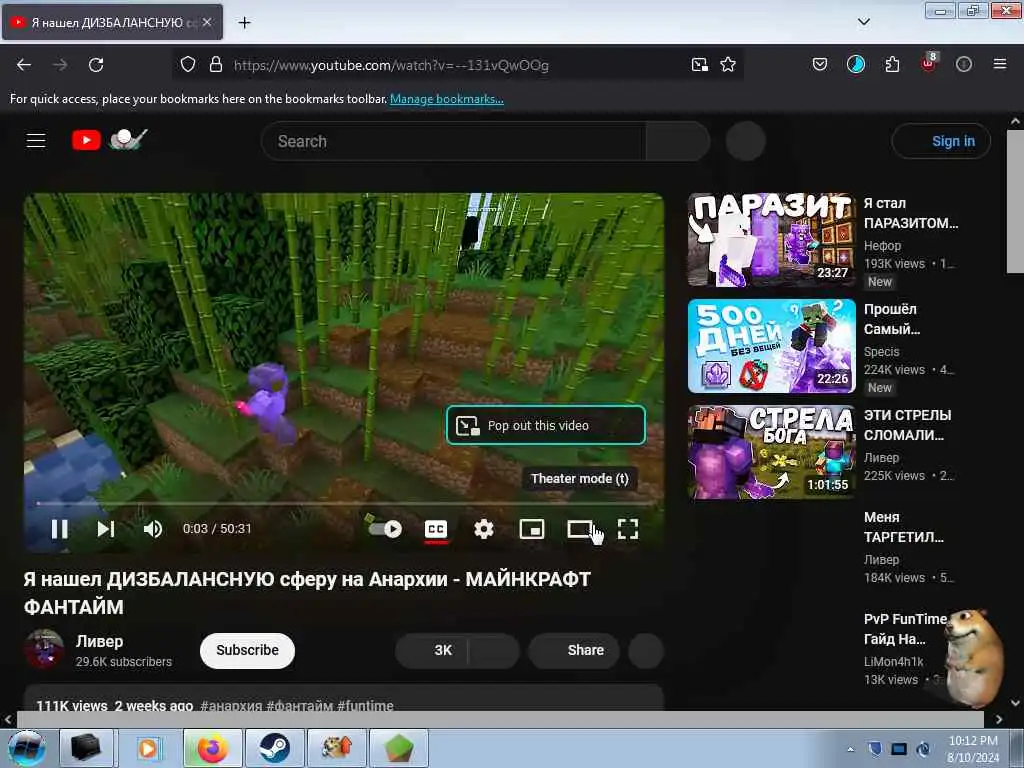Open Steam from the taskbar
This screenshot has height=768, width=1024.
click(x=274, y=748)
